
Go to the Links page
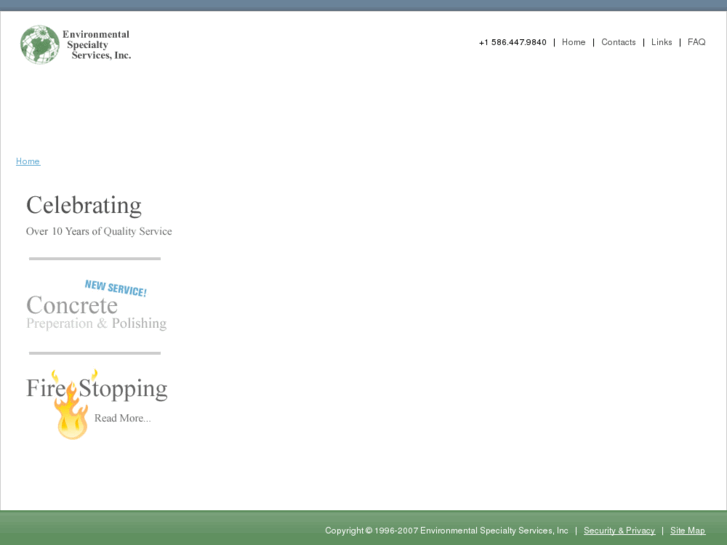(x=661, y=43)
